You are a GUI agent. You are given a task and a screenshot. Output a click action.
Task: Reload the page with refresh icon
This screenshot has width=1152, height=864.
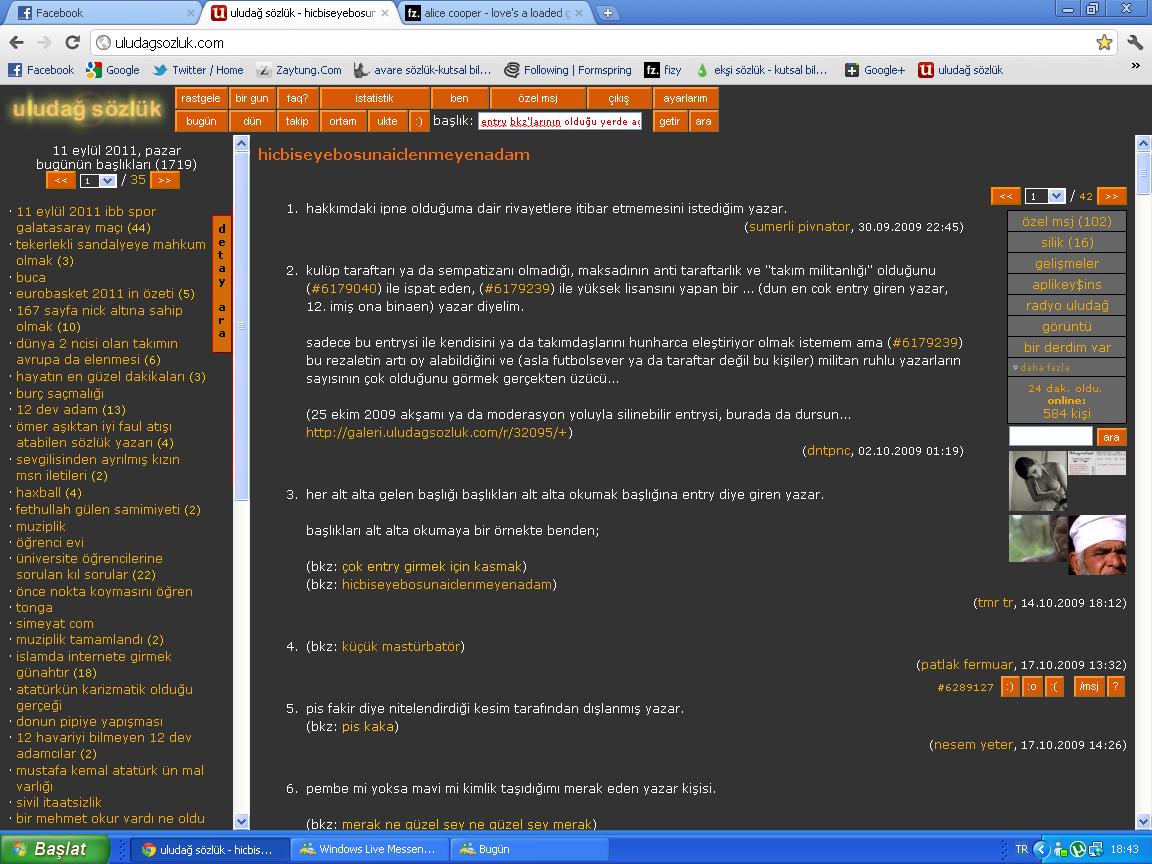pyautogui.click(x=72, y=43)
